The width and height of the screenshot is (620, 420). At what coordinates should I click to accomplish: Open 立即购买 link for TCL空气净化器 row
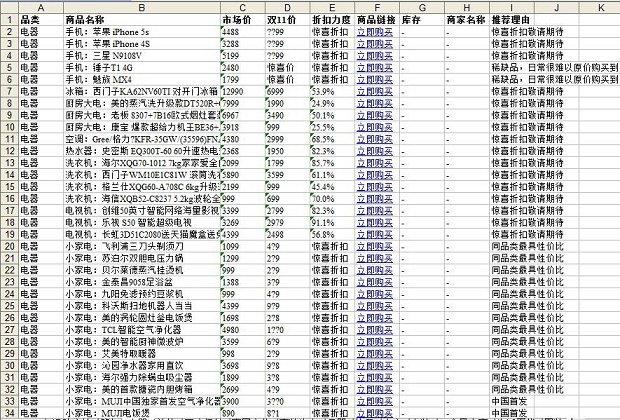374,330
